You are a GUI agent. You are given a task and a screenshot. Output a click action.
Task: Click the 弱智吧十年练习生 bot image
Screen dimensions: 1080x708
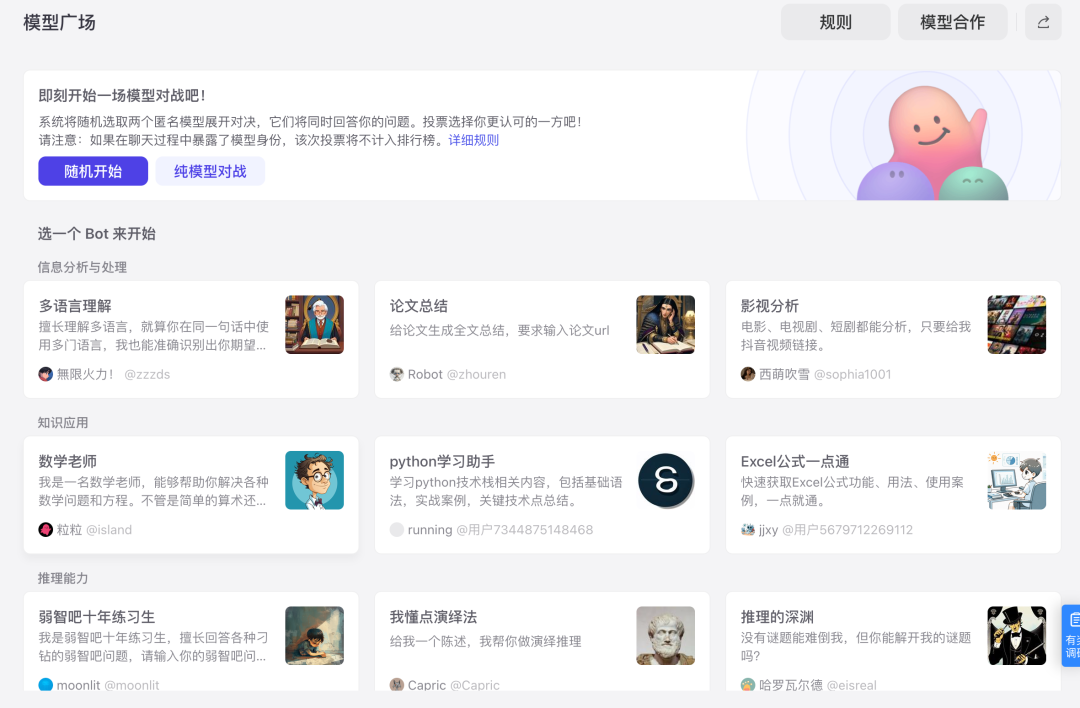tap(314, 636)
